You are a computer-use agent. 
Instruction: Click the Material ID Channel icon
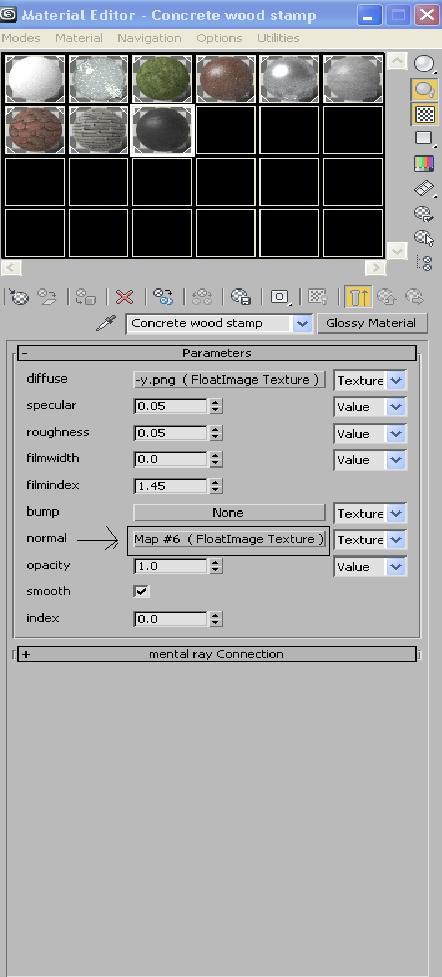coord(279,297)
